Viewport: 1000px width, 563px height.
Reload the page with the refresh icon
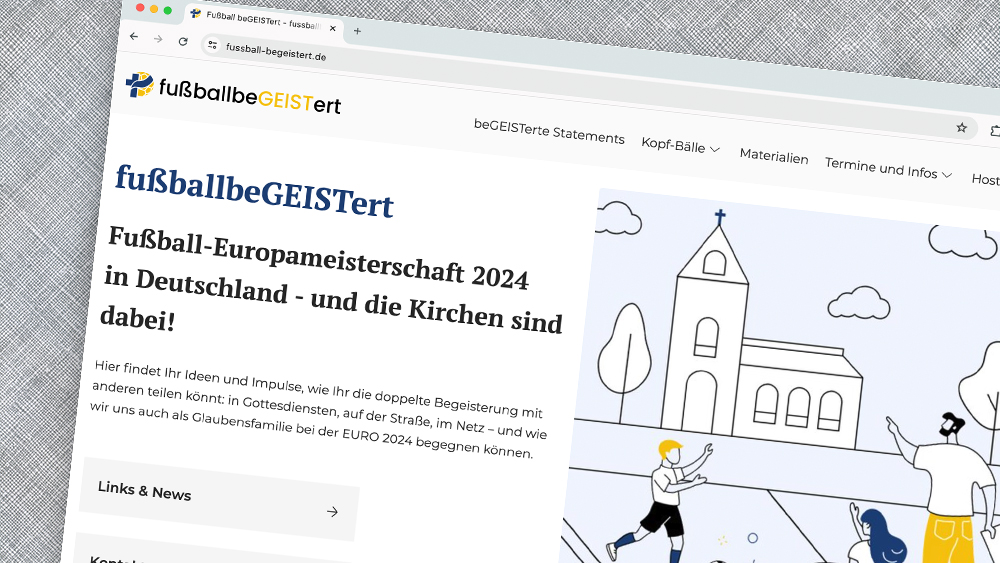[183, 41]
